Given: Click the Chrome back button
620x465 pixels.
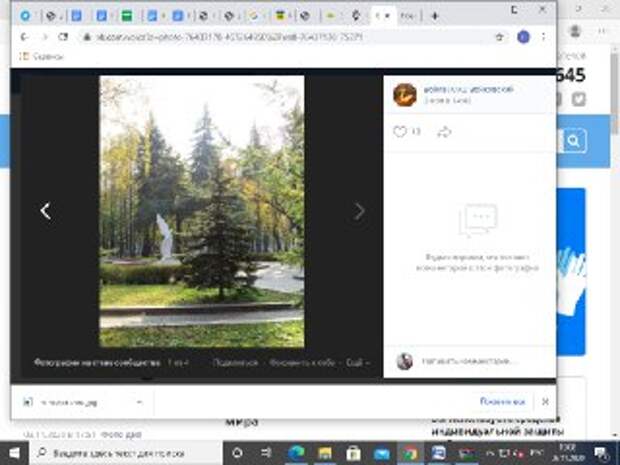Looking at the screenshot, I should click(x=25, y=37).
